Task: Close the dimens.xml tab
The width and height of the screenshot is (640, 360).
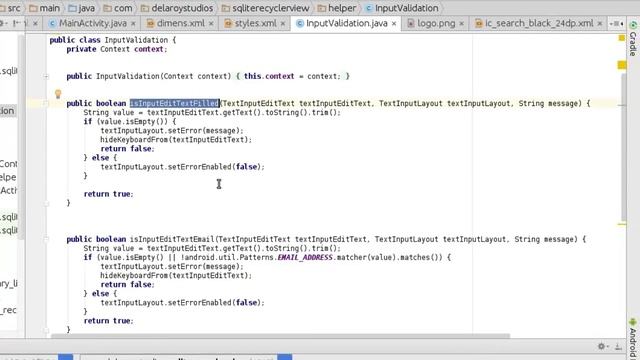Action: [x=211, y=24]
